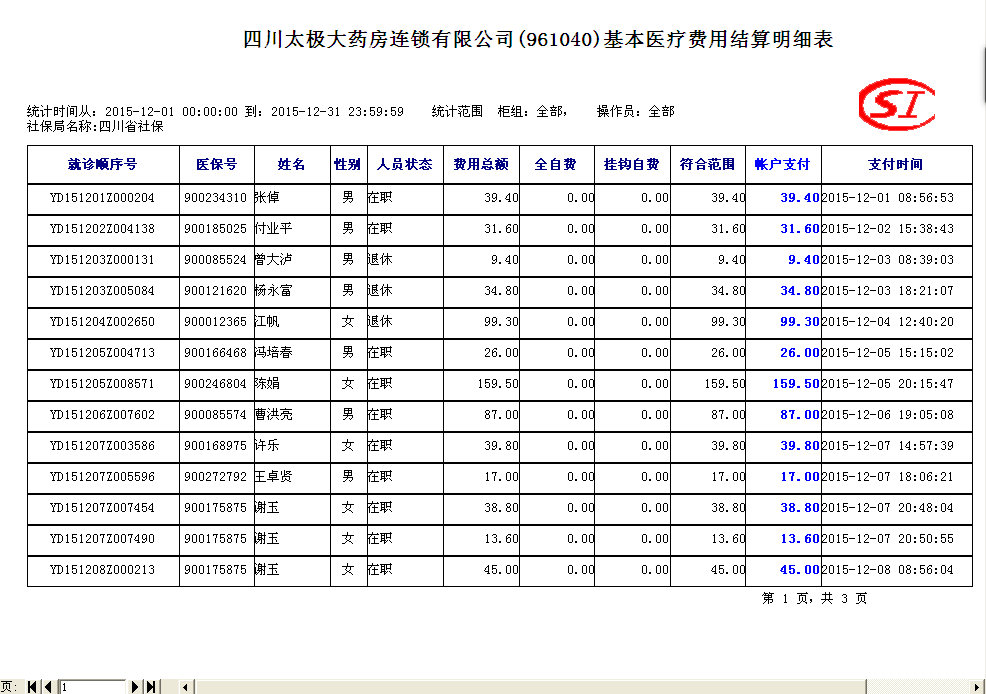
Task: Click the 姓名 column header
Action: point(291,165)
